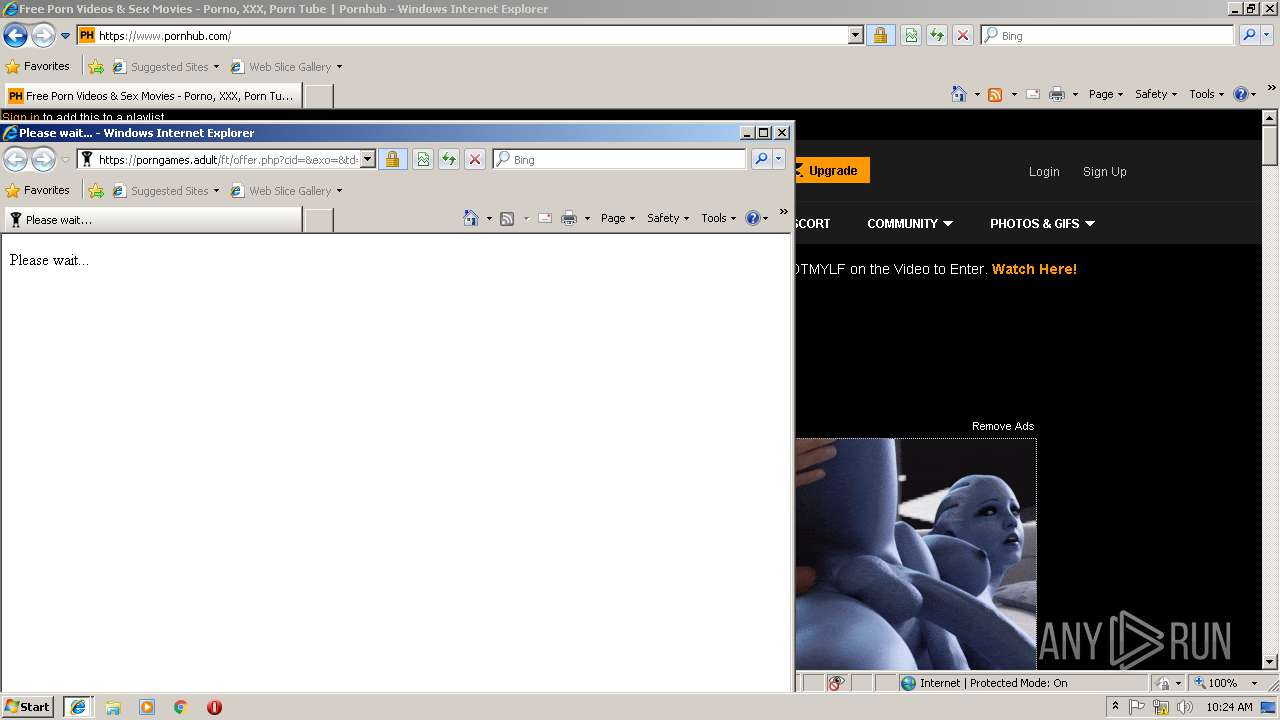Click Help icon in main window command bar

click(x=1241, y=94)
